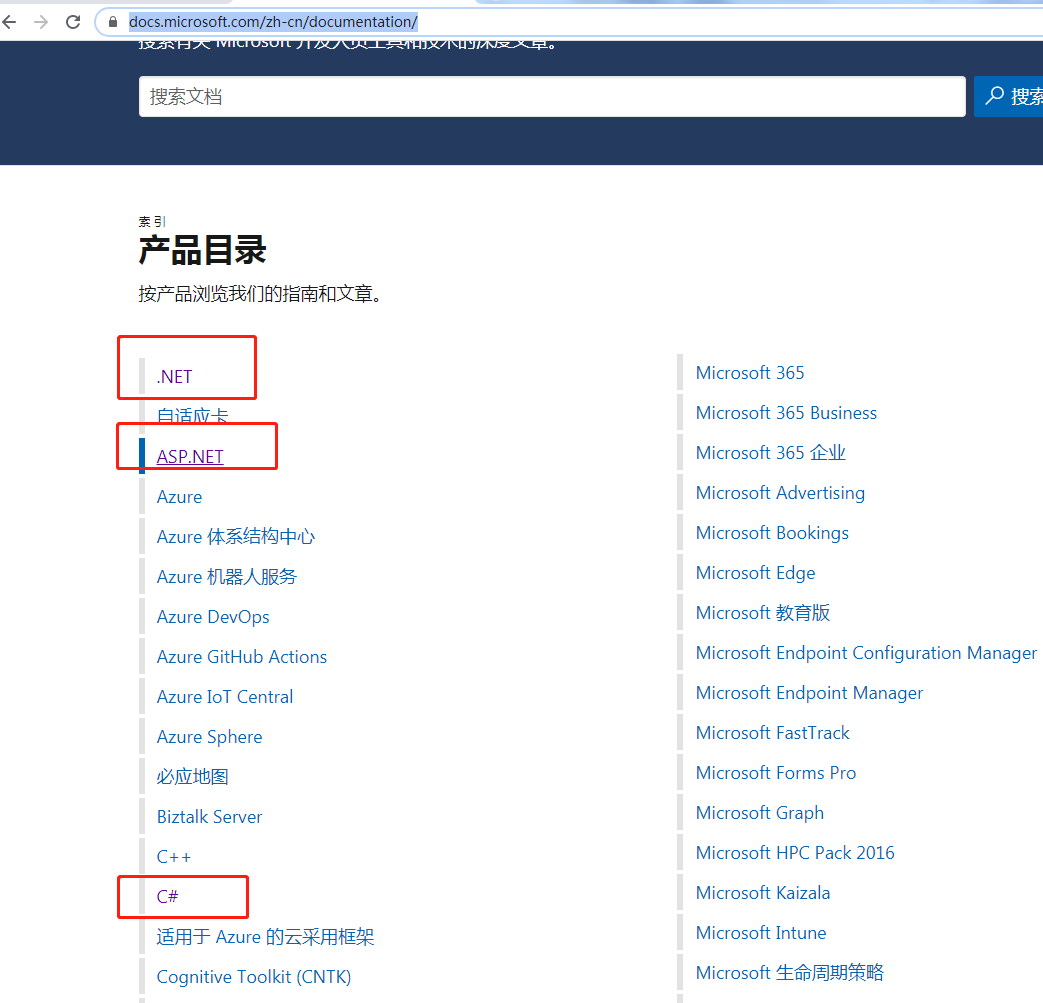Click the 索引 index link above 产品目录
Viewport: 1043px width, 1003px height.
click(150, 221)
